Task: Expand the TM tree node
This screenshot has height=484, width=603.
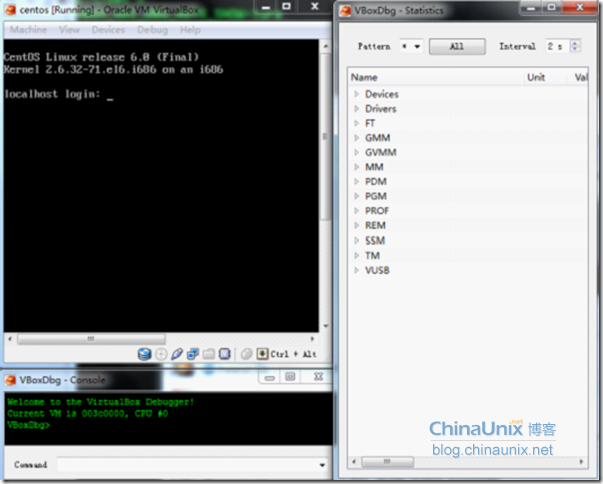Action: coord(356,256)
